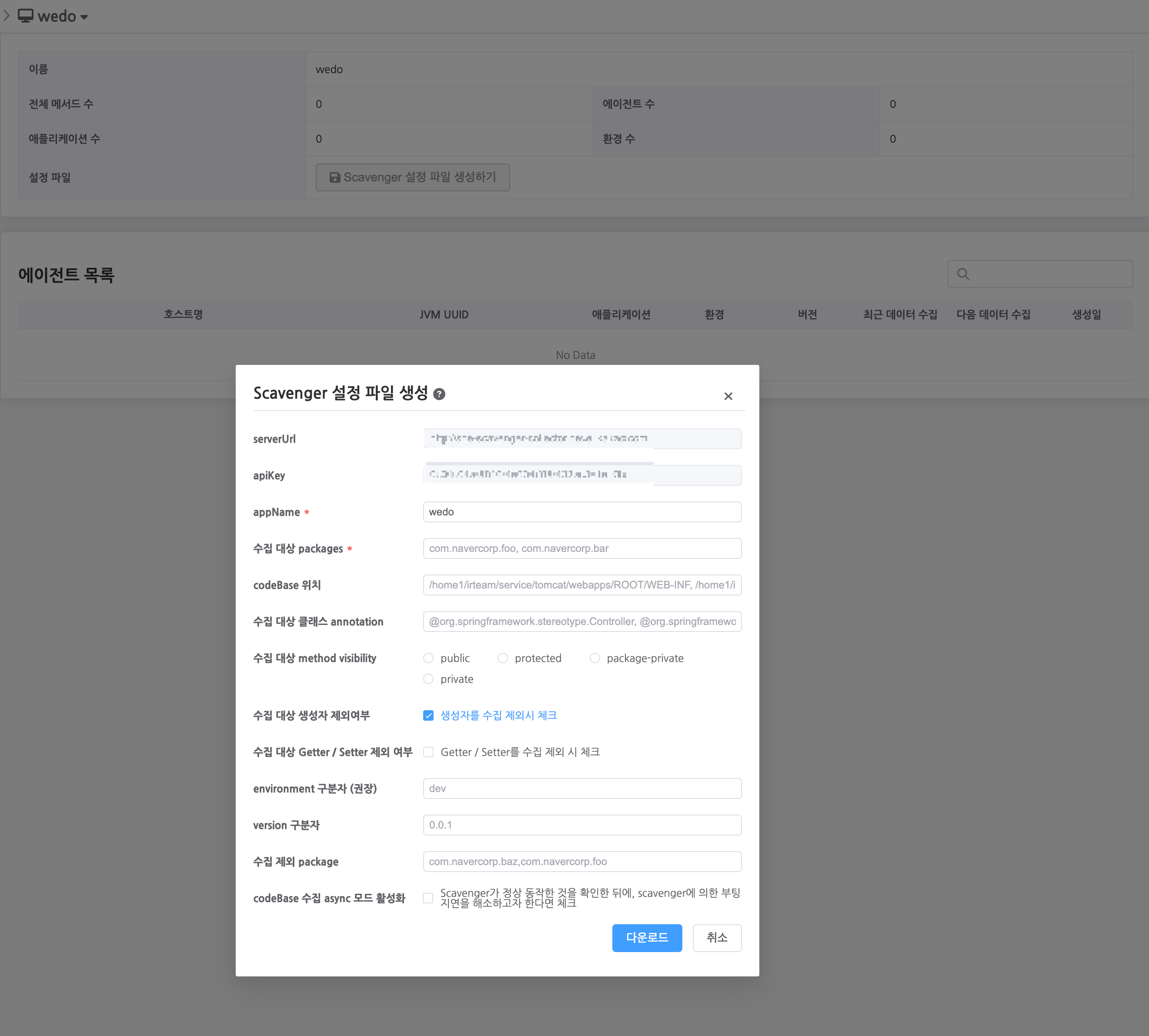Expand the left sidebar chevron

(x=6, y=16)
